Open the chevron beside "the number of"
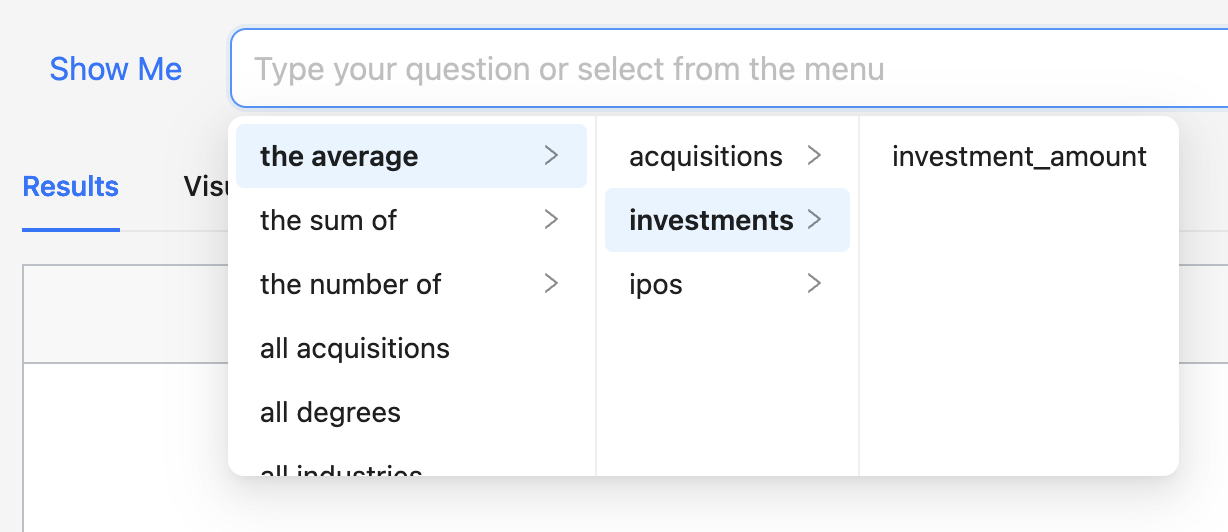1228x532 pixels. 550,284
